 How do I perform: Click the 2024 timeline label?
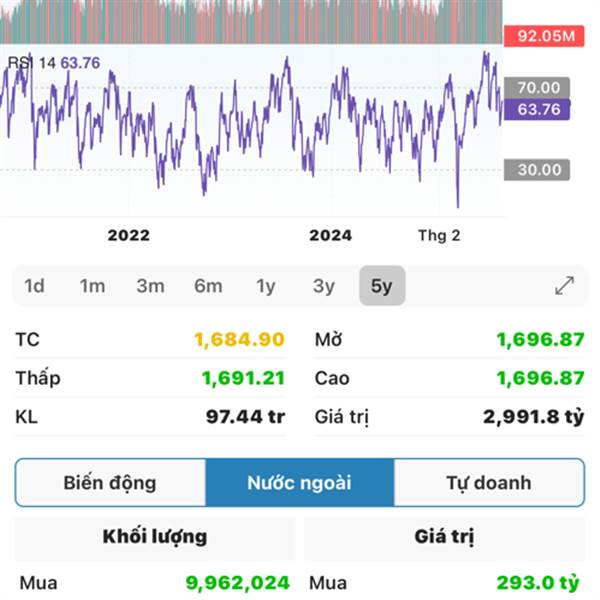pos(330,235)
